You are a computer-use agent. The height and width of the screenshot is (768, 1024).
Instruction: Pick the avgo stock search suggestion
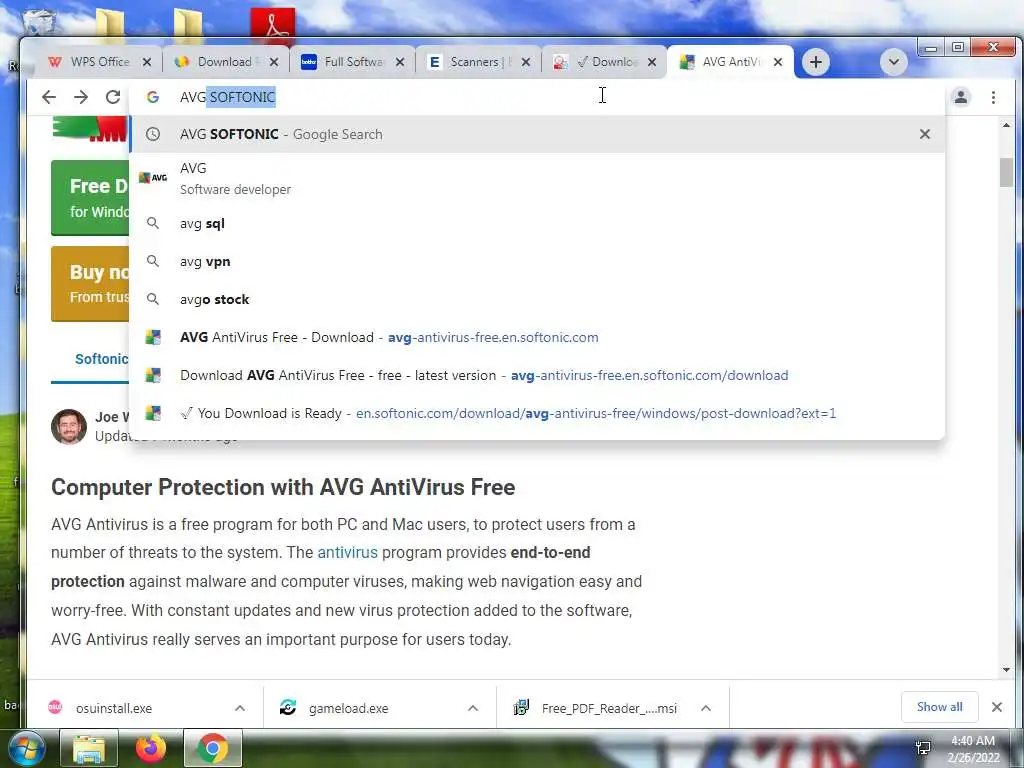[537, 299]
